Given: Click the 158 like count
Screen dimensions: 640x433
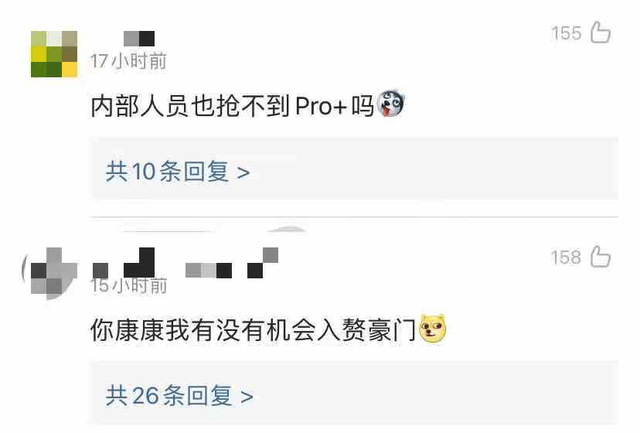Looking at the screenshot, I should click(566, 258).
